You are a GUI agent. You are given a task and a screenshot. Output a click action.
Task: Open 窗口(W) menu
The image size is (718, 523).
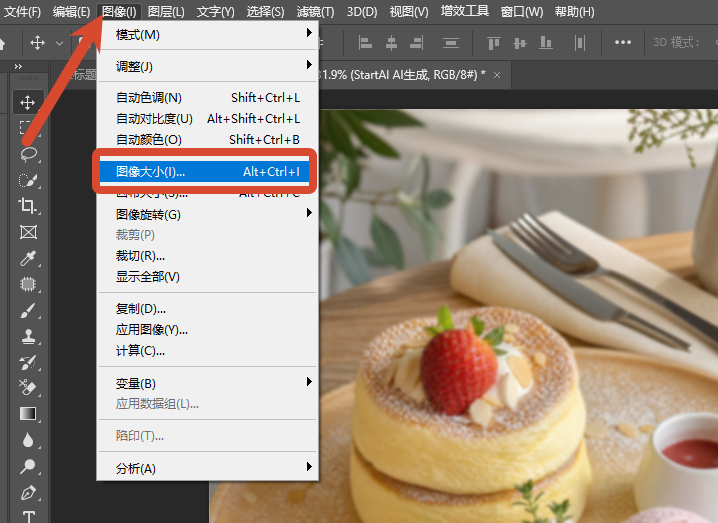pyautogui.click(x=522, y=11)
